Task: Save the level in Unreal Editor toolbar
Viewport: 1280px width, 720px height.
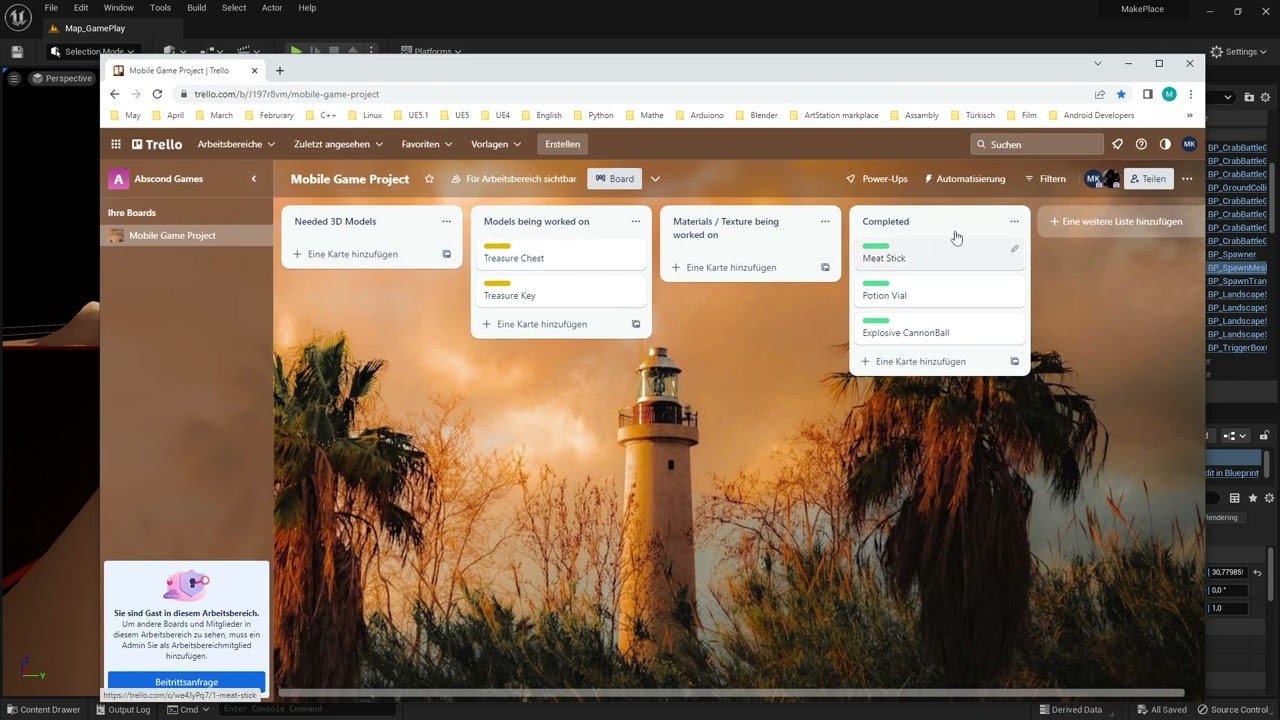Action: pyautogui.click(x=17, y=51)
